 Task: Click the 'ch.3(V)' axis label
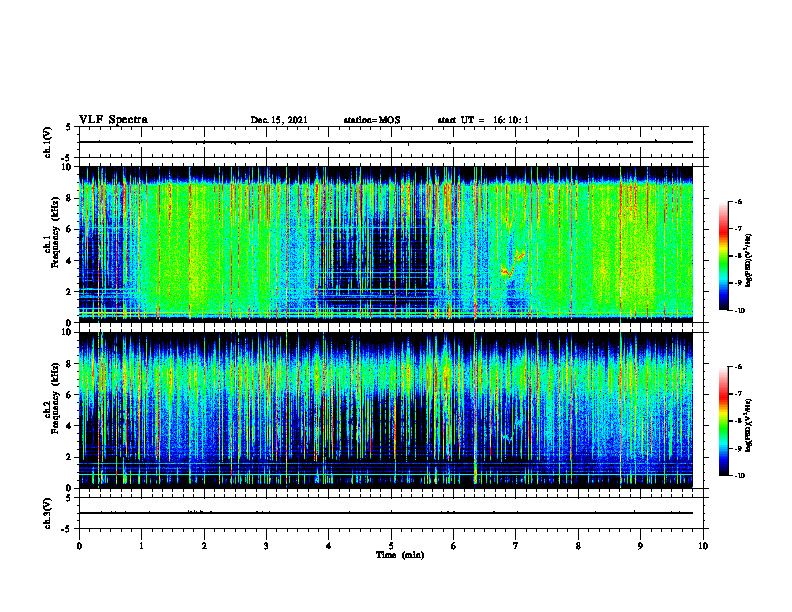[x=48, y=513]
